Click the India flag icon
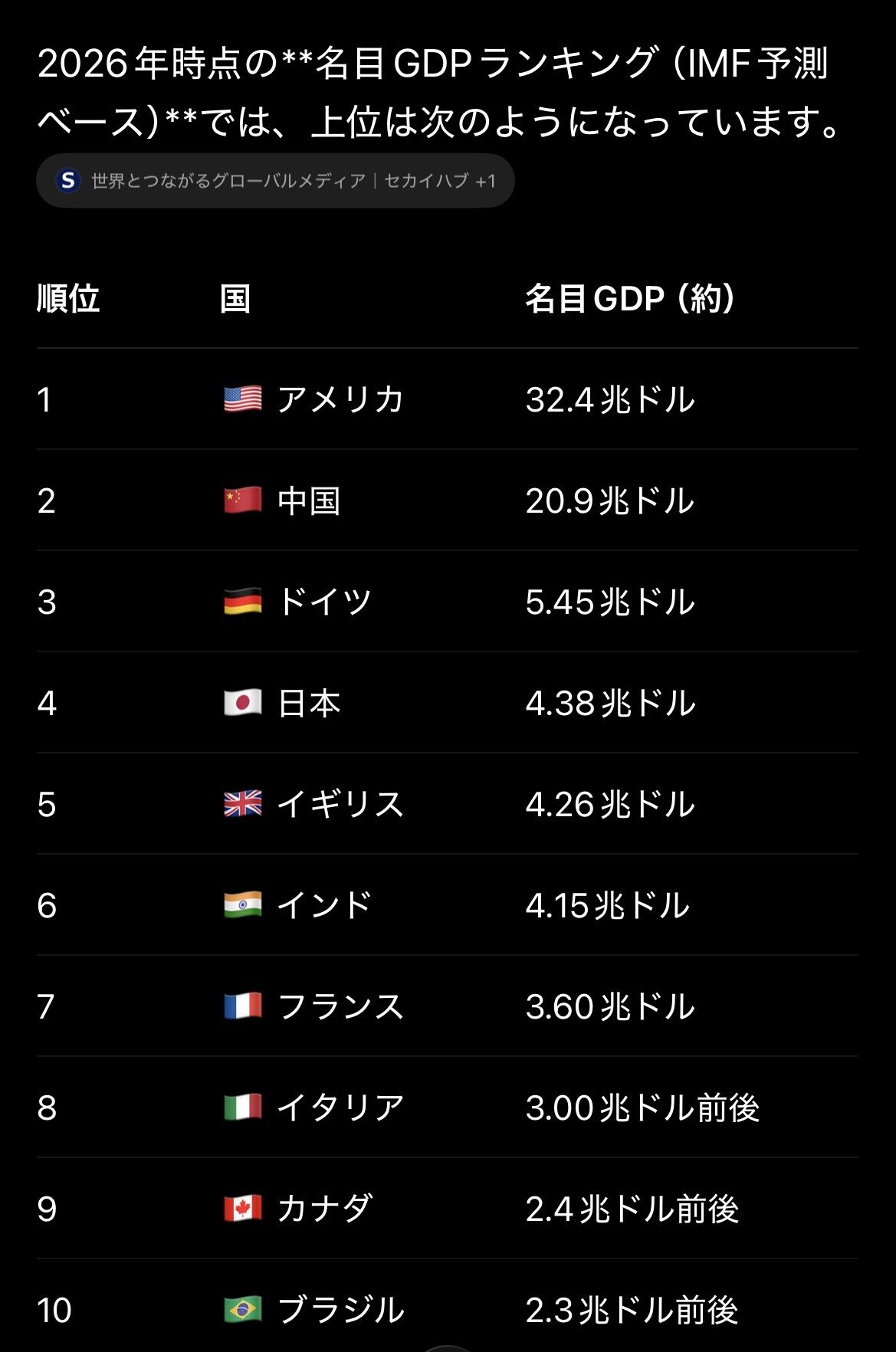 coord(243,905)
